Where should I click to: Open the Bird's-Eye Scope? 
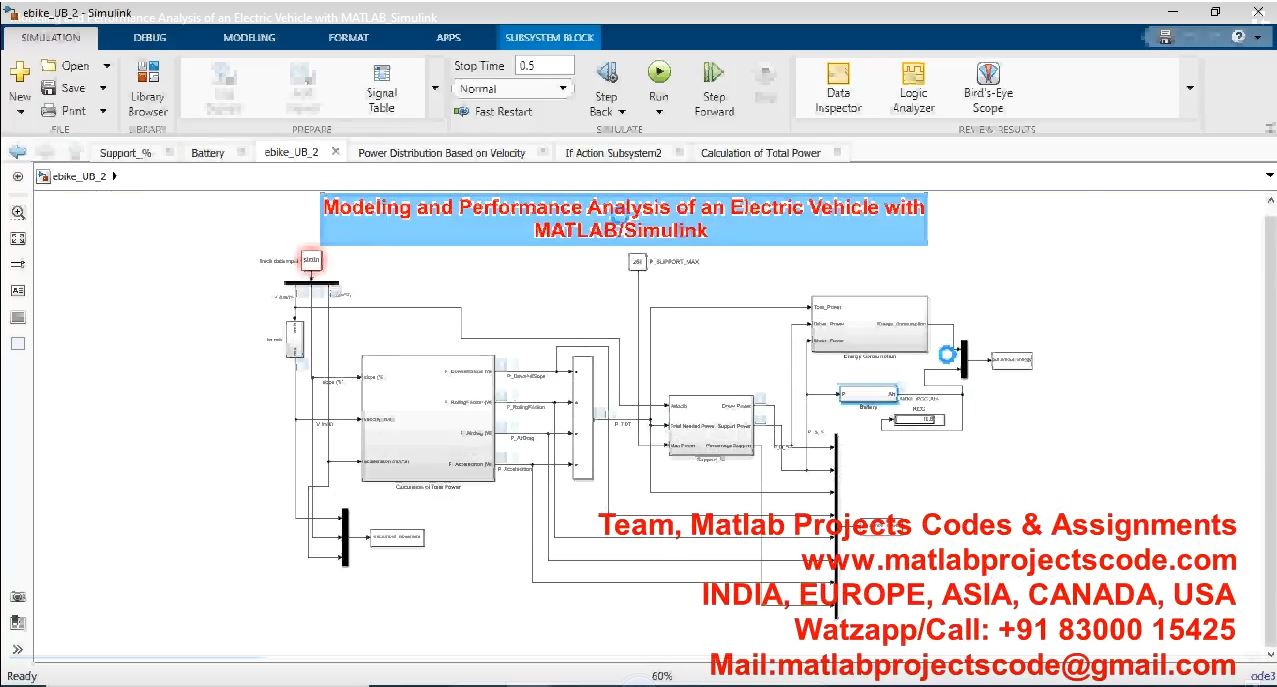(x=987, y=87)
